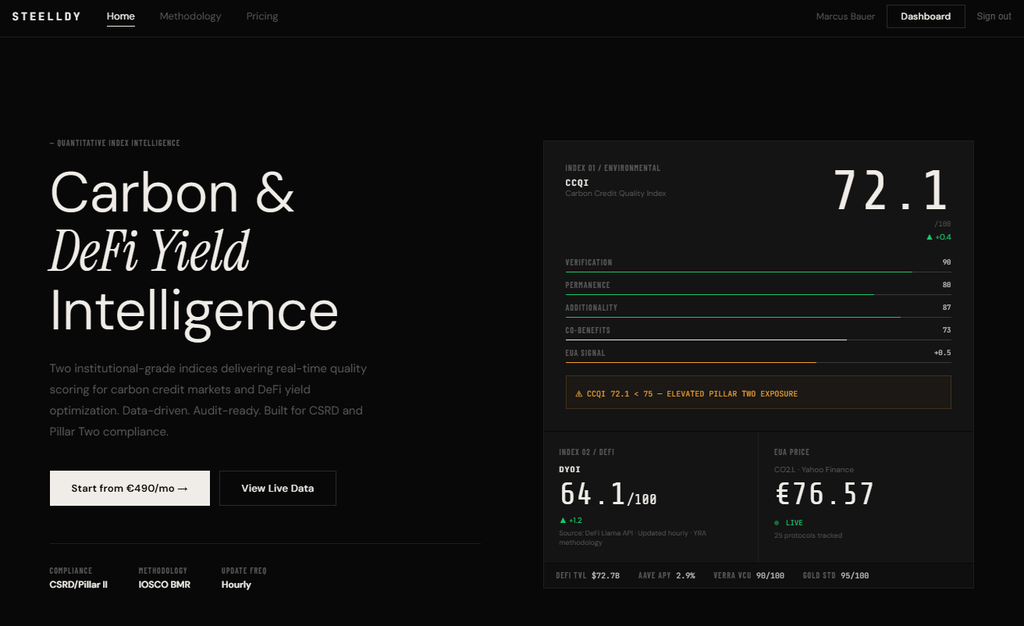This screenshot has height=626, width=1024.
Task: Click the View Live Data button
Action: pyautogui.click(x=278, y=488)
